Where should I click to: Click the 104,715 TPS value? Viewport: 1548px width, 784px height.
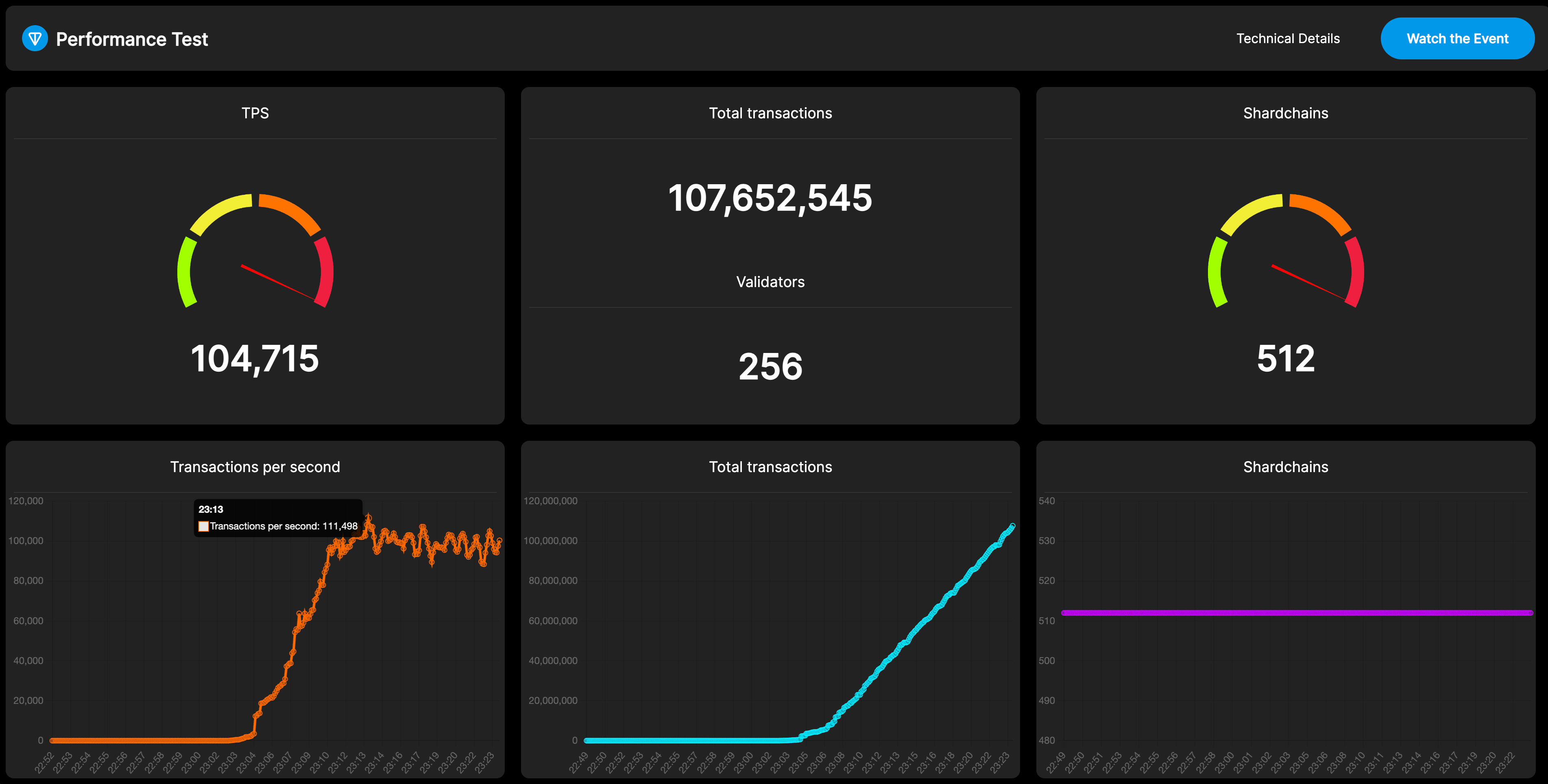(255, 359)
